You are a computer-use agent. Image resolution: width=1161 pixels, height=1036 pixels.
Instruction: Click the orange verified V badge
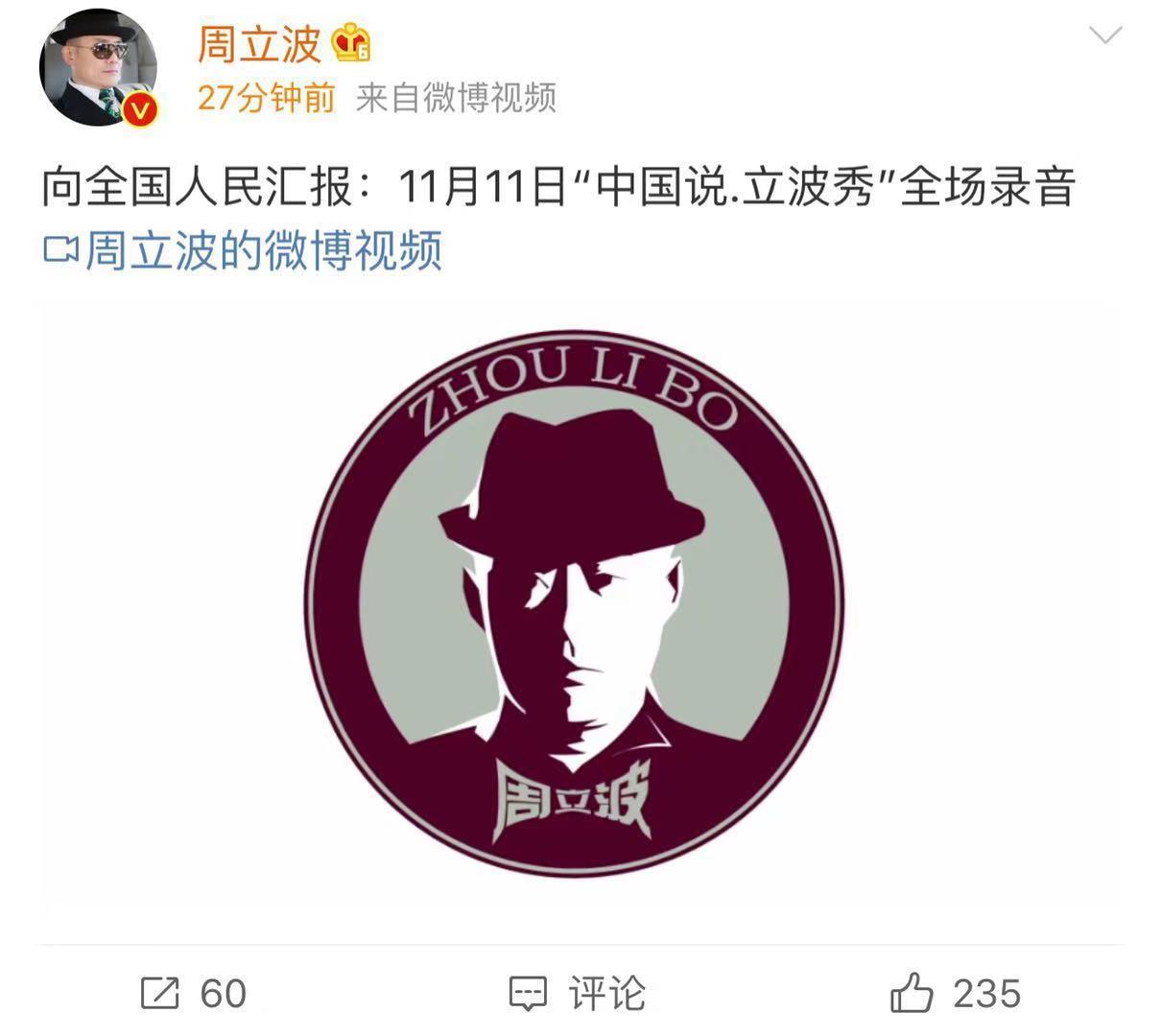[x=140, y=109]
